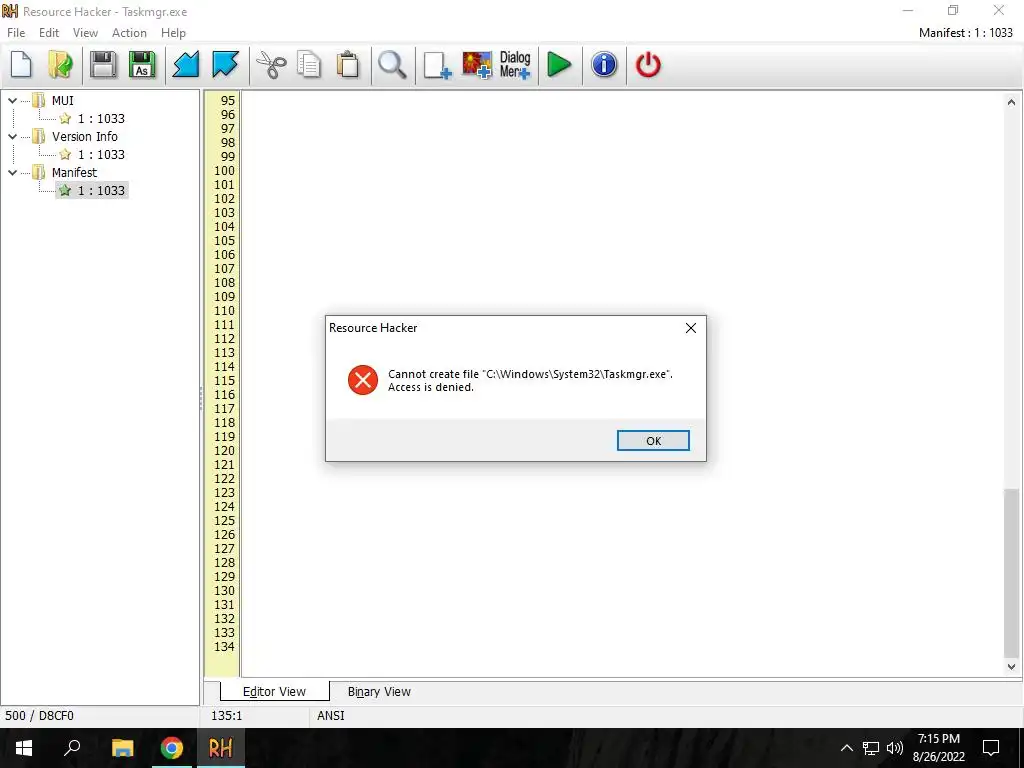This screenshot has height=768, width=1024.
Task: Click the network tray icon
Action: [x=871, y=748]
